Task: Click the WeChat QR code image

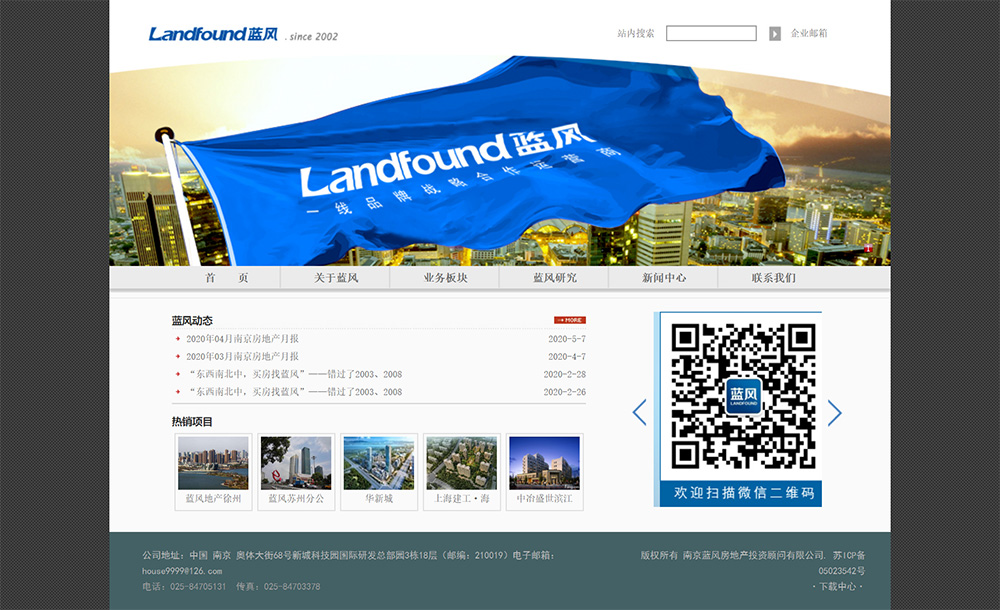Action: (743, 395)
